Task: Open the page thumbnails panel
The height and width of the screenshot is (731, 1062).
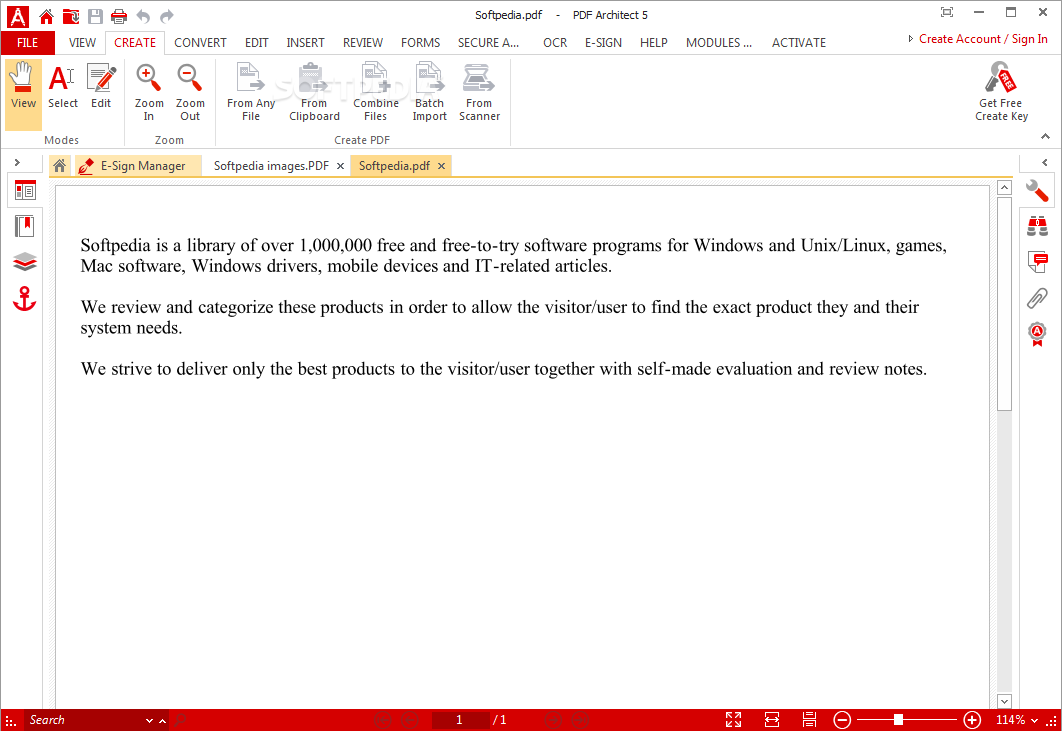Action: pyautogui.click(x=25, y=191)
